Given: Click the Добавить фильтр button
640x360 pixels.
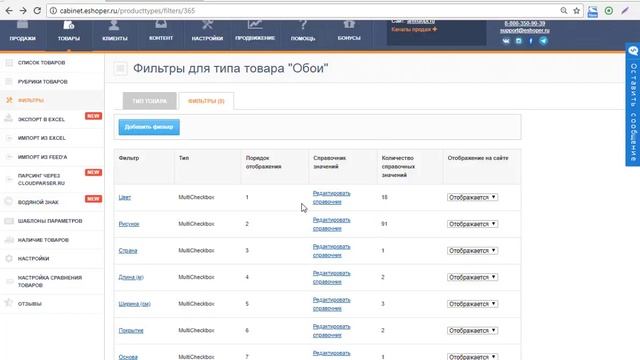Looking at the screenshot, I should [149, 127].
